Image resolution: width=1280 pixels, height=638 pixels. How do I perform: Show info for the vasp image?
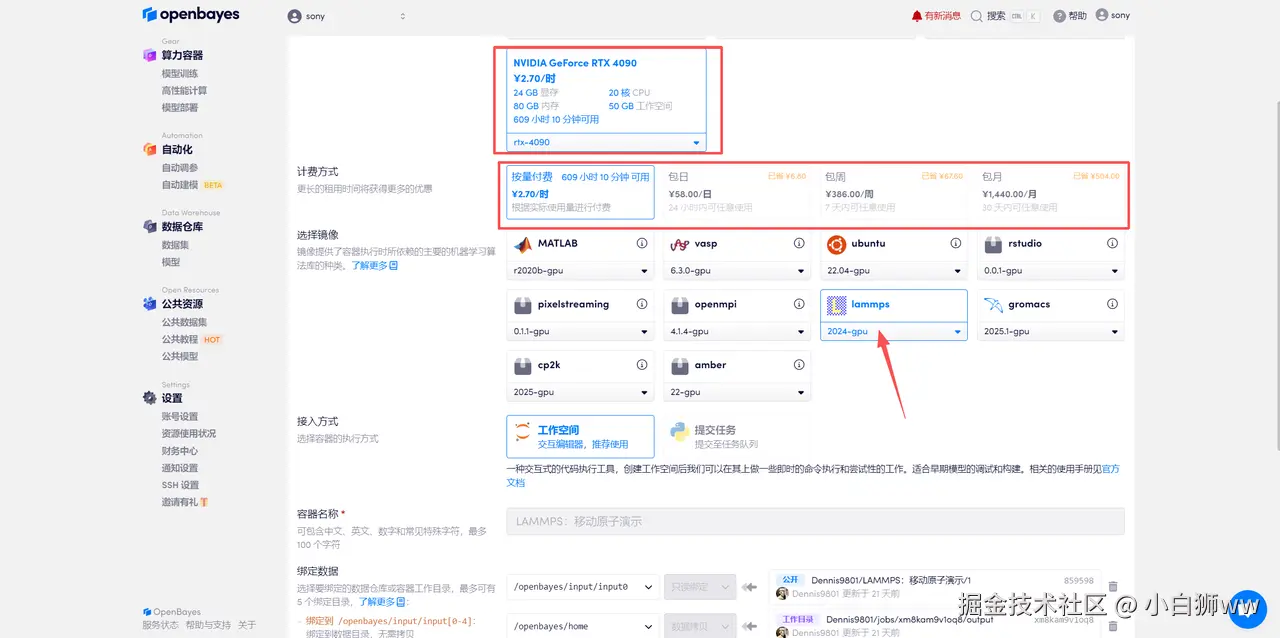(799, 243)
